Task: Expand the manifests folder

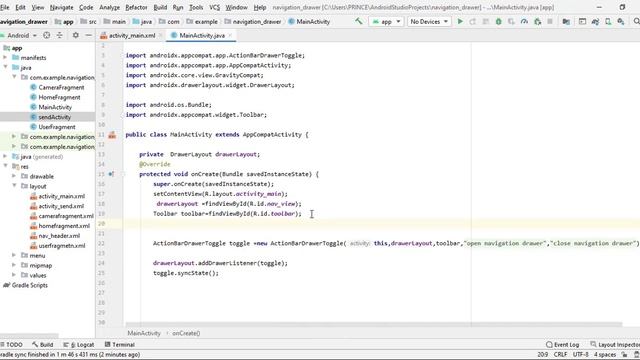Action: 5,58
